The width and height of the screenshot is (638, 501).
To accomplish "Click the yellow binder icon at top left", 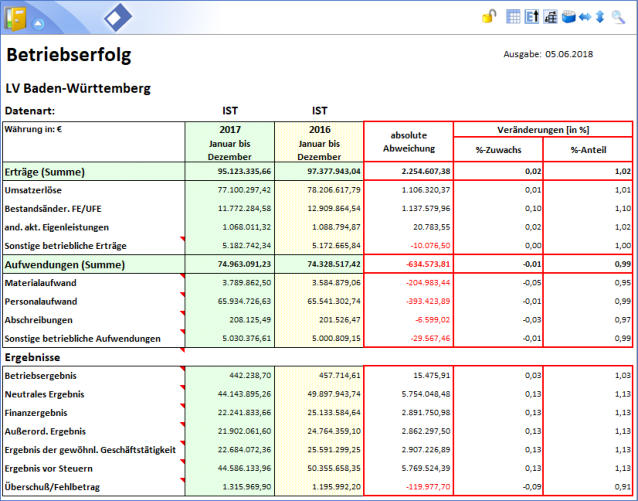I will point(15,17).
